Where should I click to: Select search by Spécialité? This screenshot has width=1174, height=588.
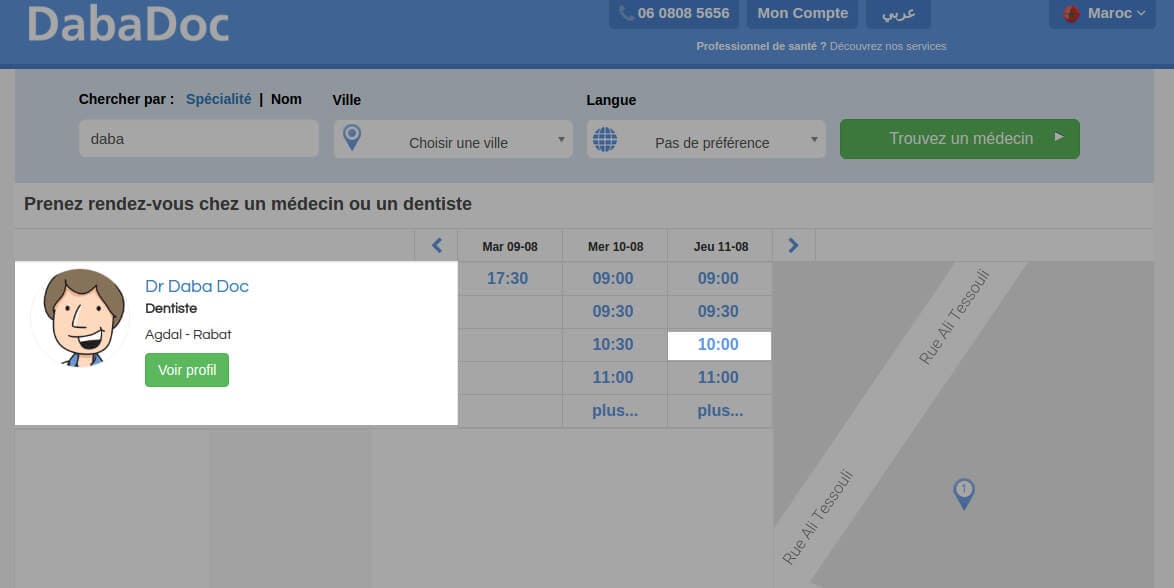coord(219,99)
